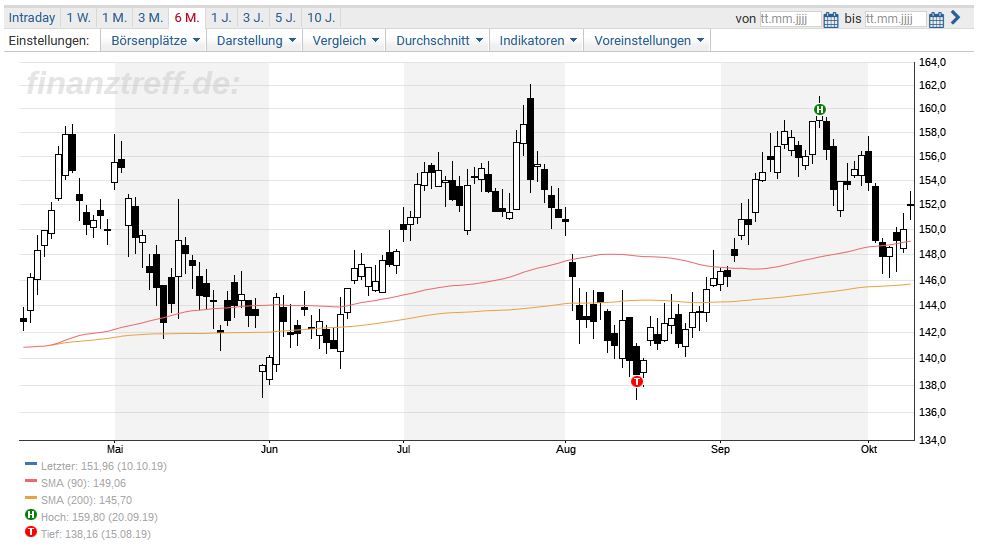Click the 'Okt' x-axis label

click(x=868, y=449)
